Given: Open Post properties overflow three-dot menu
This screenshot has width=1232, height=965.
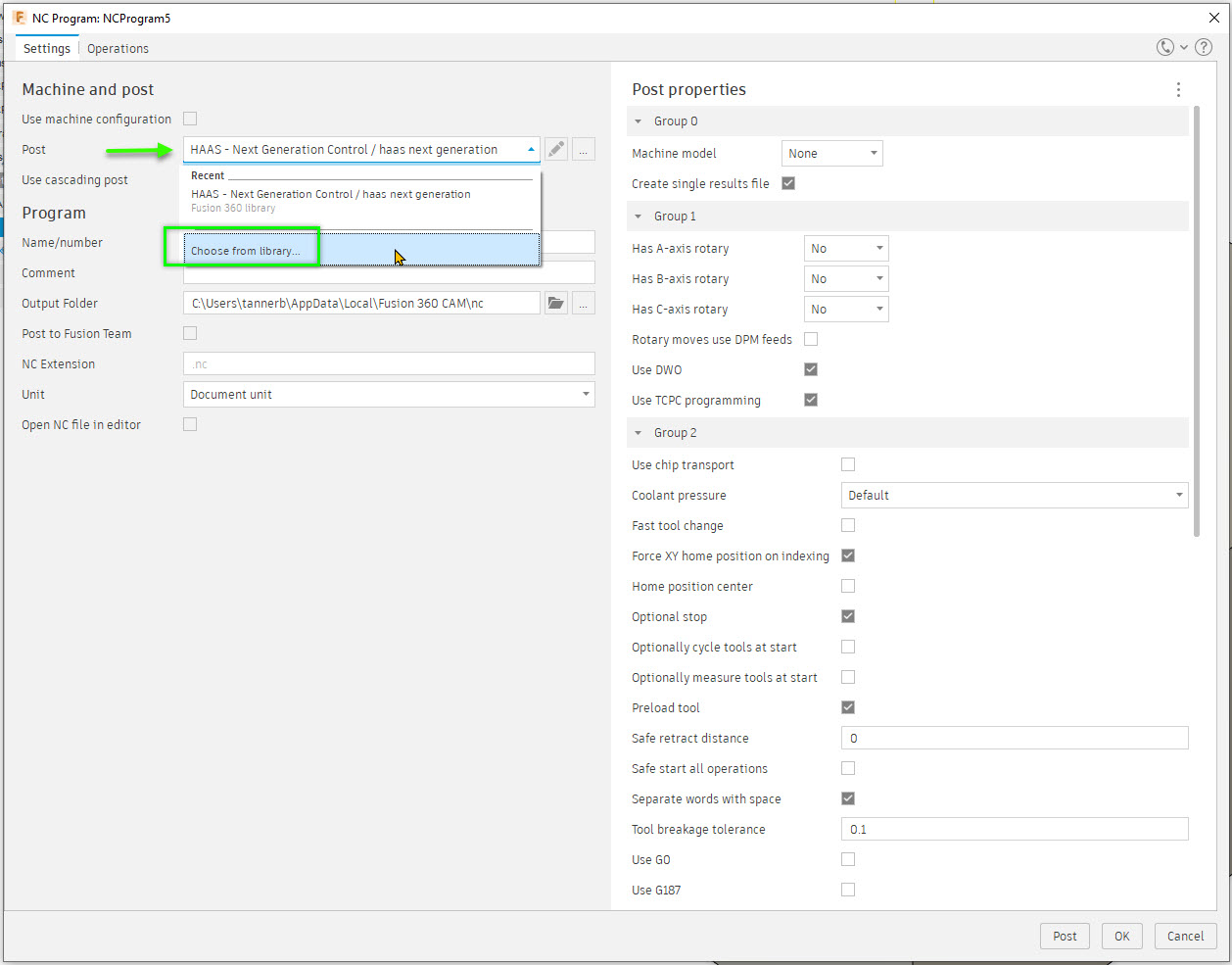Looking at the screenshot, I should click(1178, 89).
